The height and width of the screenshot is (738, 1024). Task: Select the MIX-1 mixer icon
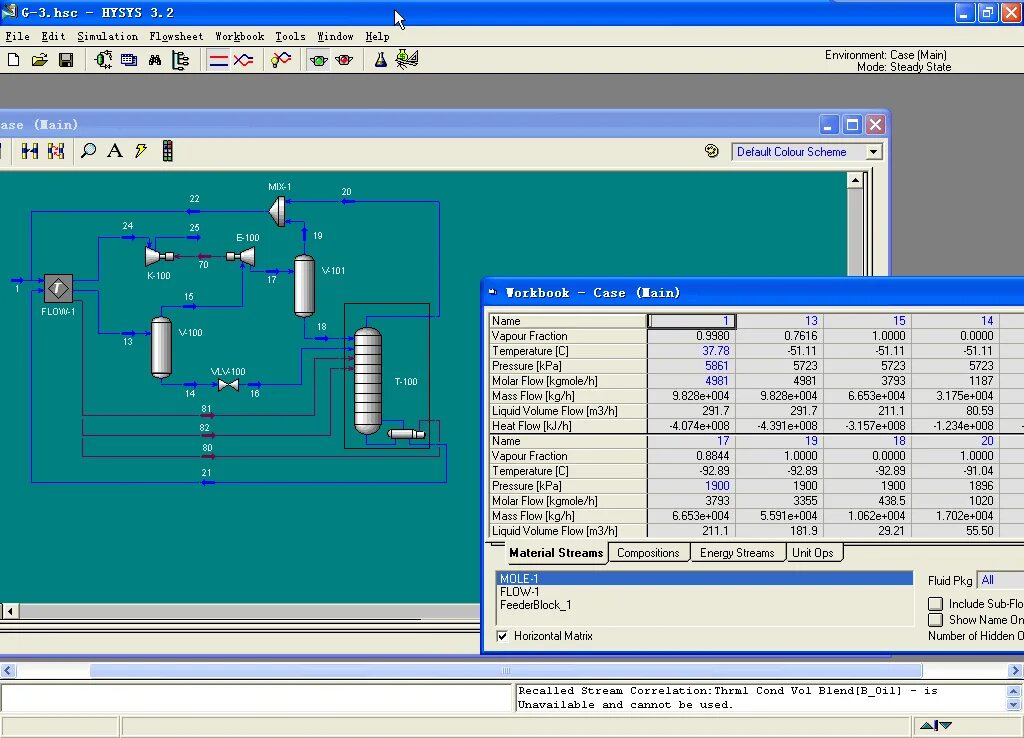coord(277,210)
